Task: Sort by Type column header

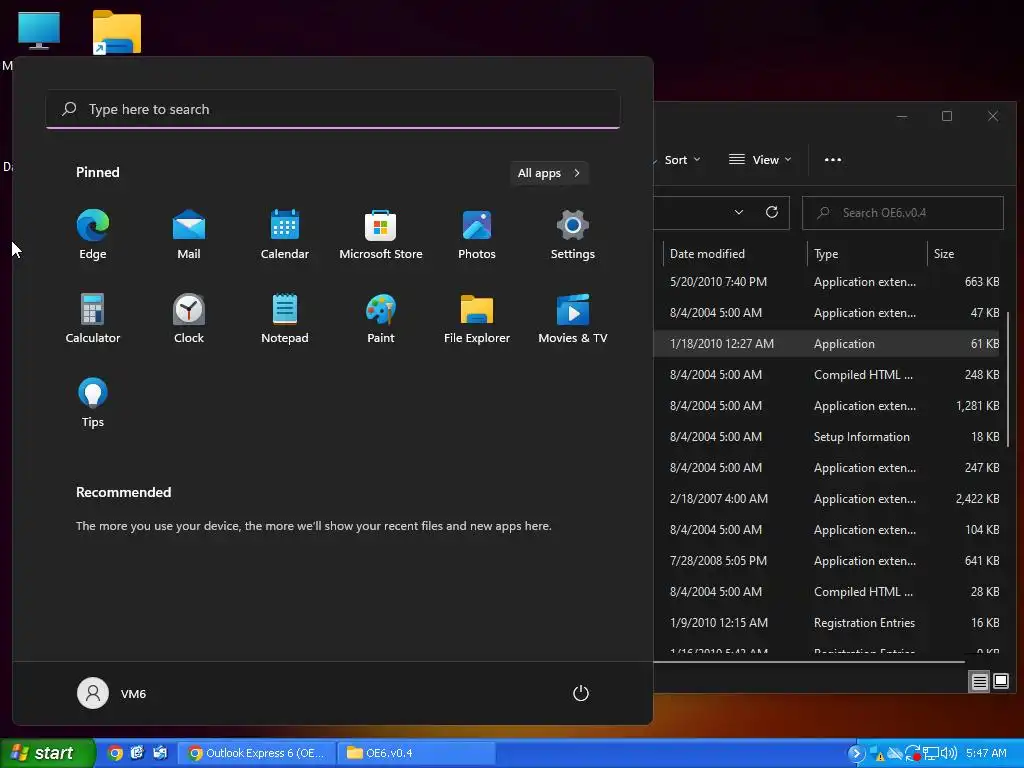Action: (x=867, y=253)
